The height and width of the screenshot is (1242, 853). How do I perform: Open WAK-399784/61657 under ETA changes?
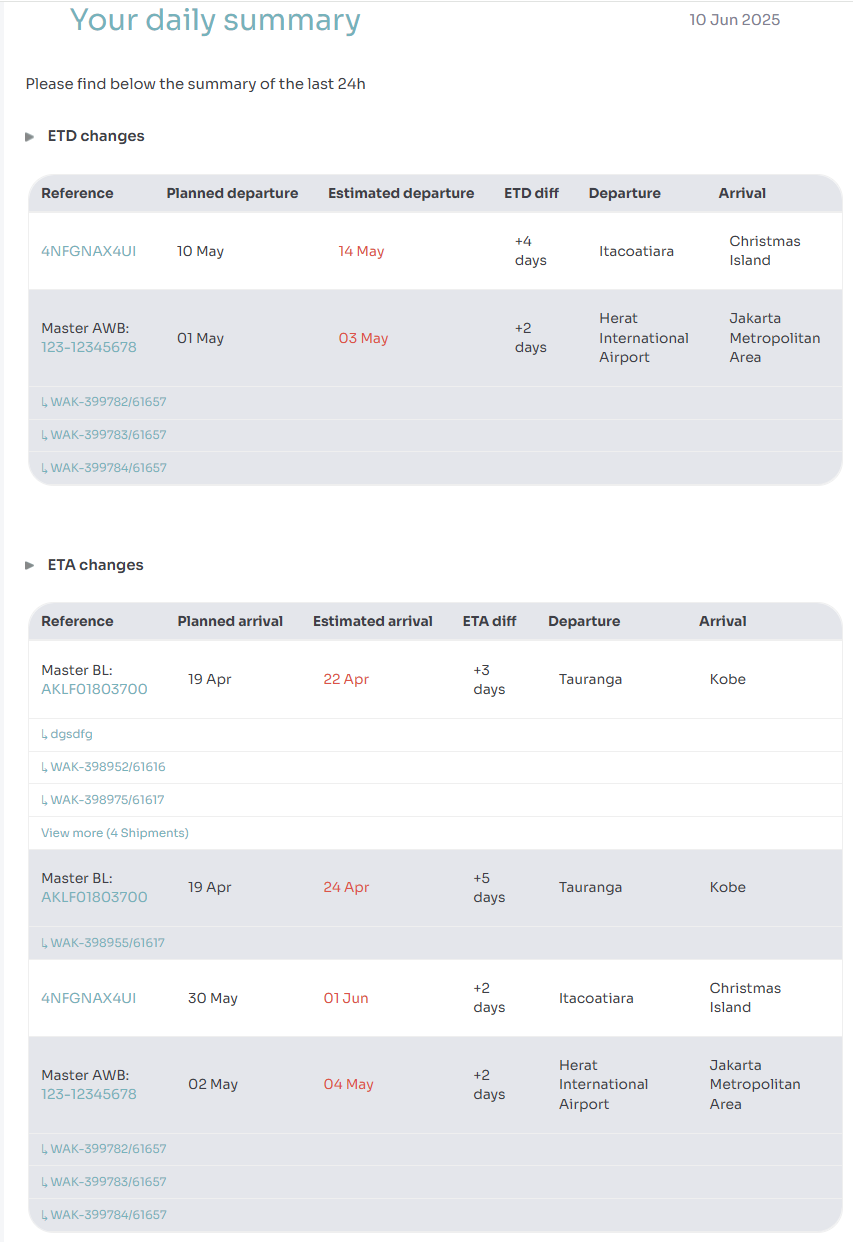(x=104, y=1215)
